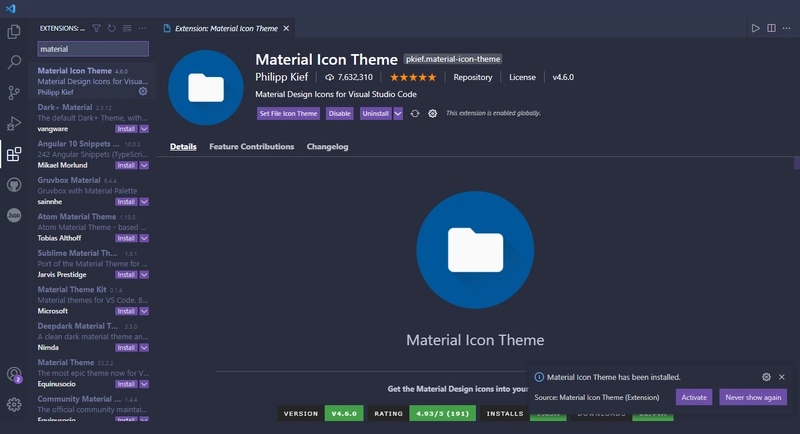The image size is (800, 434).
Task: Click Never show again button
Action: tap(753, 397)
